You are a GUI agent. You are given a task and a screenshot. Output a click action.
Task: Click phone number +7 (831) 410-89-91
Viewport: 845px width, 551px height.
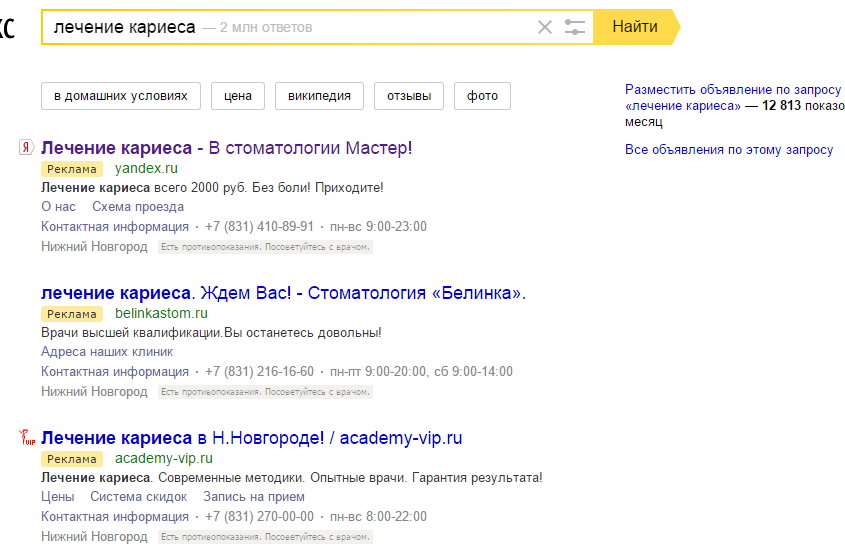coord(259,226)
